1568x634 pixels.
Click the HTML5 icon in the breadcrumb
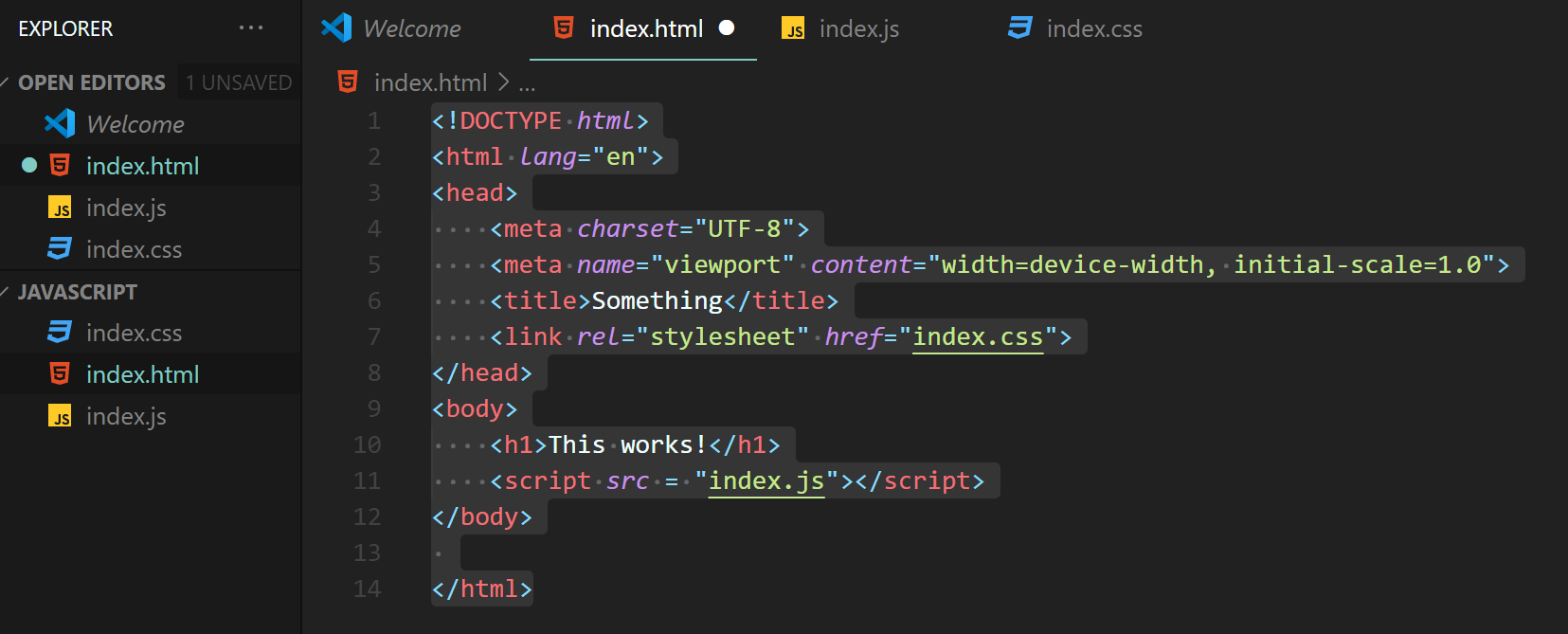coord(348,82)
